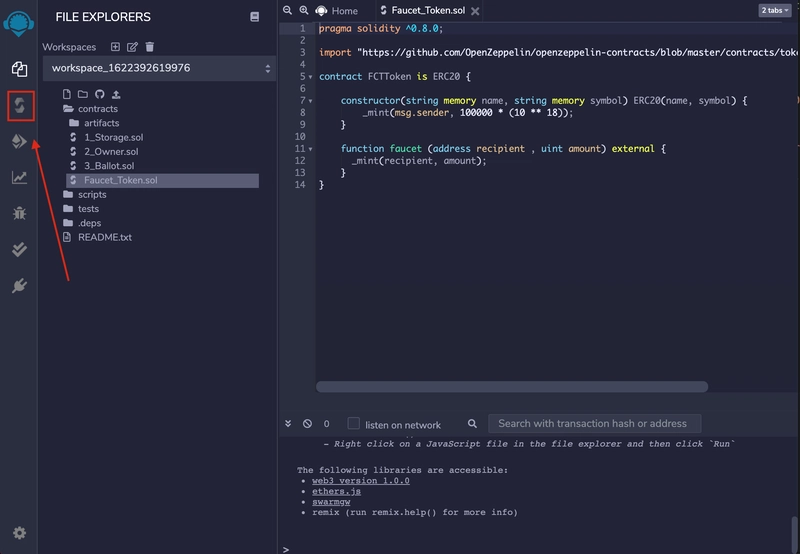
Task: Switch to the Home tab
Action: [x=337, y=11]
